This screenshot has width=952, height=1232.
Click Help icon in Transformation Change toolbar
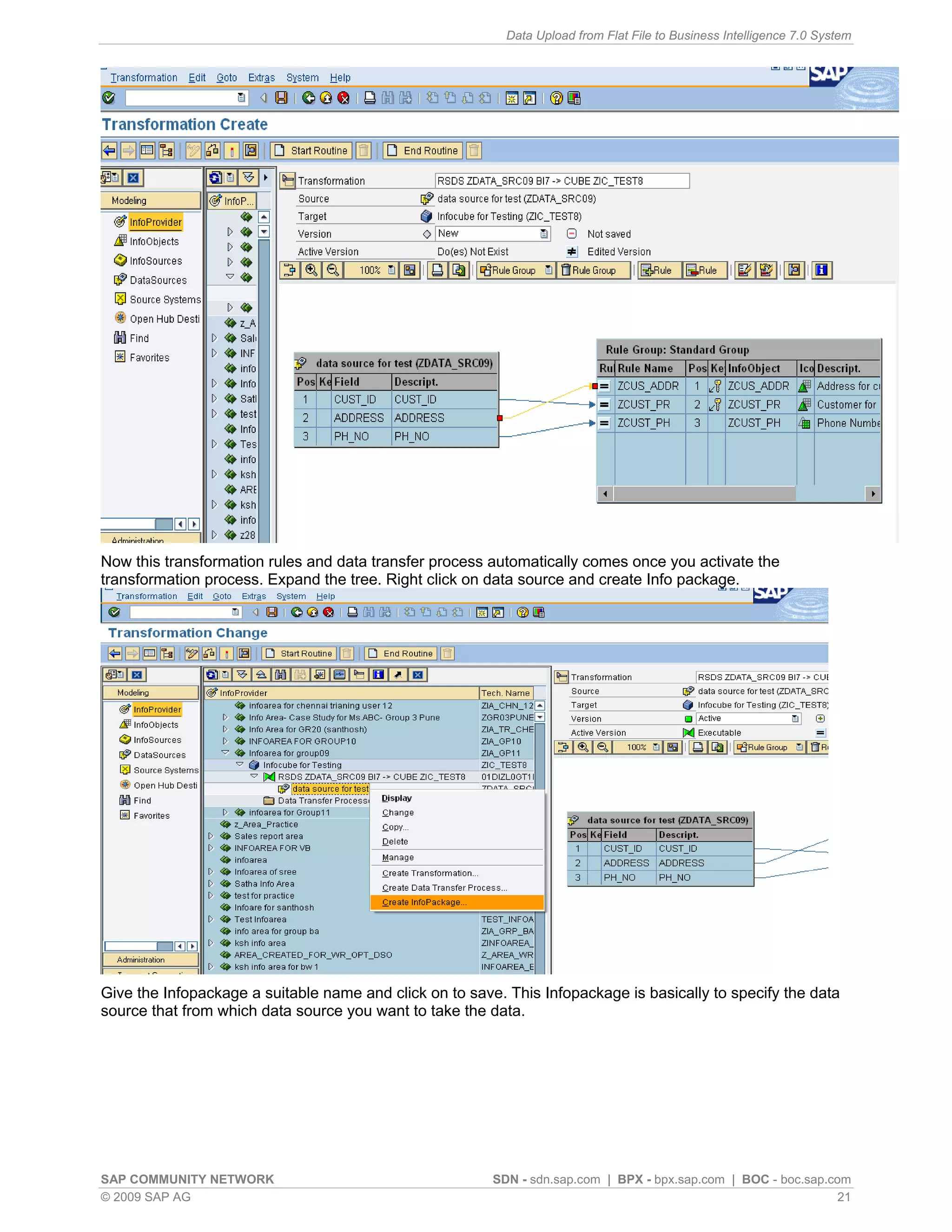point(523,613)
